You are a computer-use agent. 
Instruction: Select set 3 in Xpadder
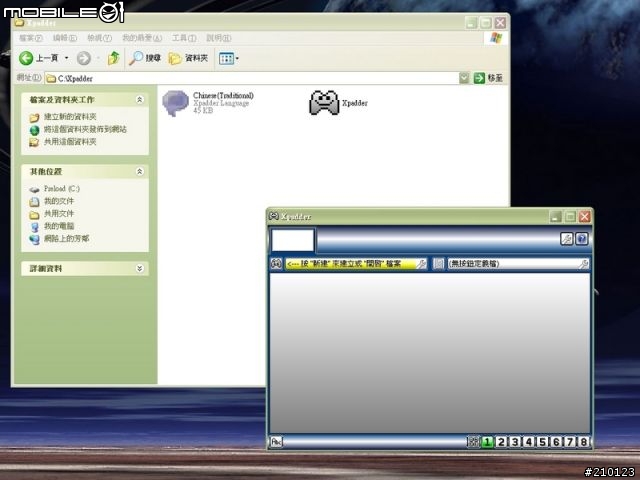pyautogui.click(x=515, y=442)
